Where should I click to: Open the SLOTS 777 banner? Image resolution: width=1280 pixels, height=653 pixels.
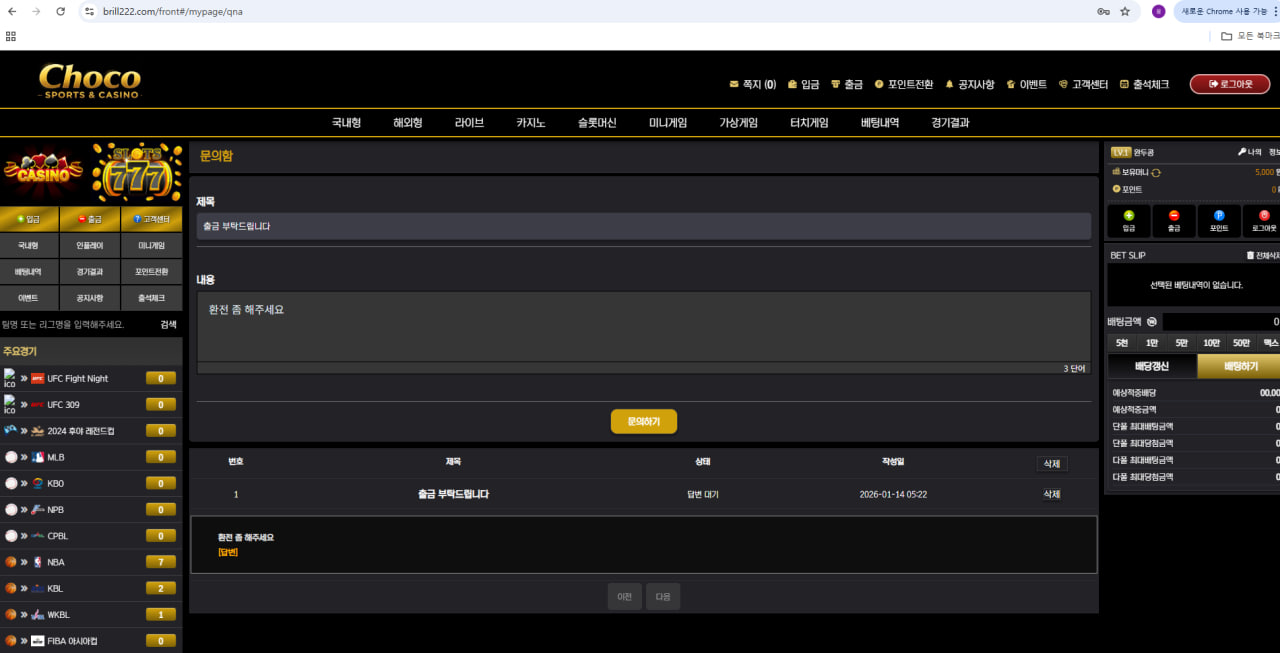(137, 172)
